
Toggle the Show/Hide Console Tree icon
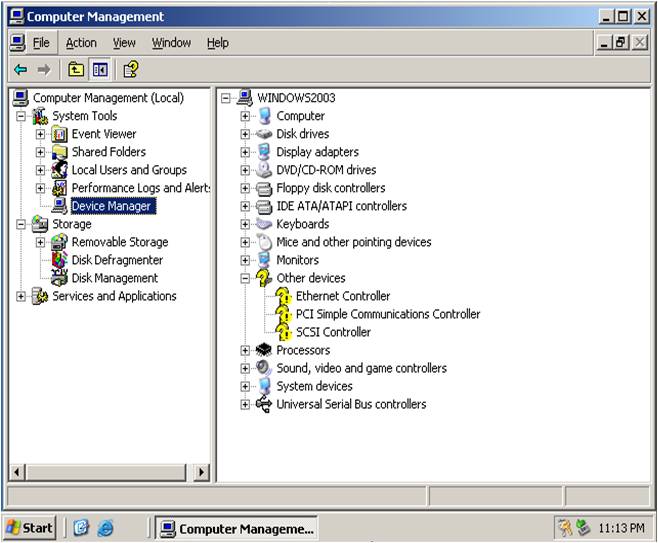tap(100, 69)
